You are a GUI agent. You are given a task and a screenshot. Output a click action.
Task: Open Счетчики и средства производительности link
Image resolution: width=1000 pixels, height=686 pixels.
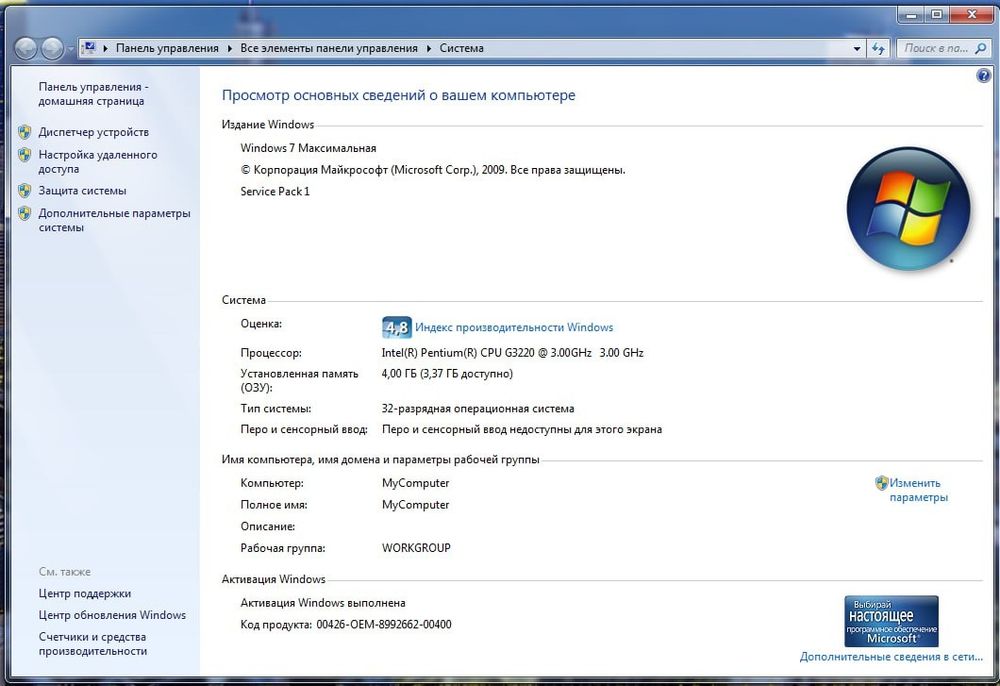coord(92,644)
